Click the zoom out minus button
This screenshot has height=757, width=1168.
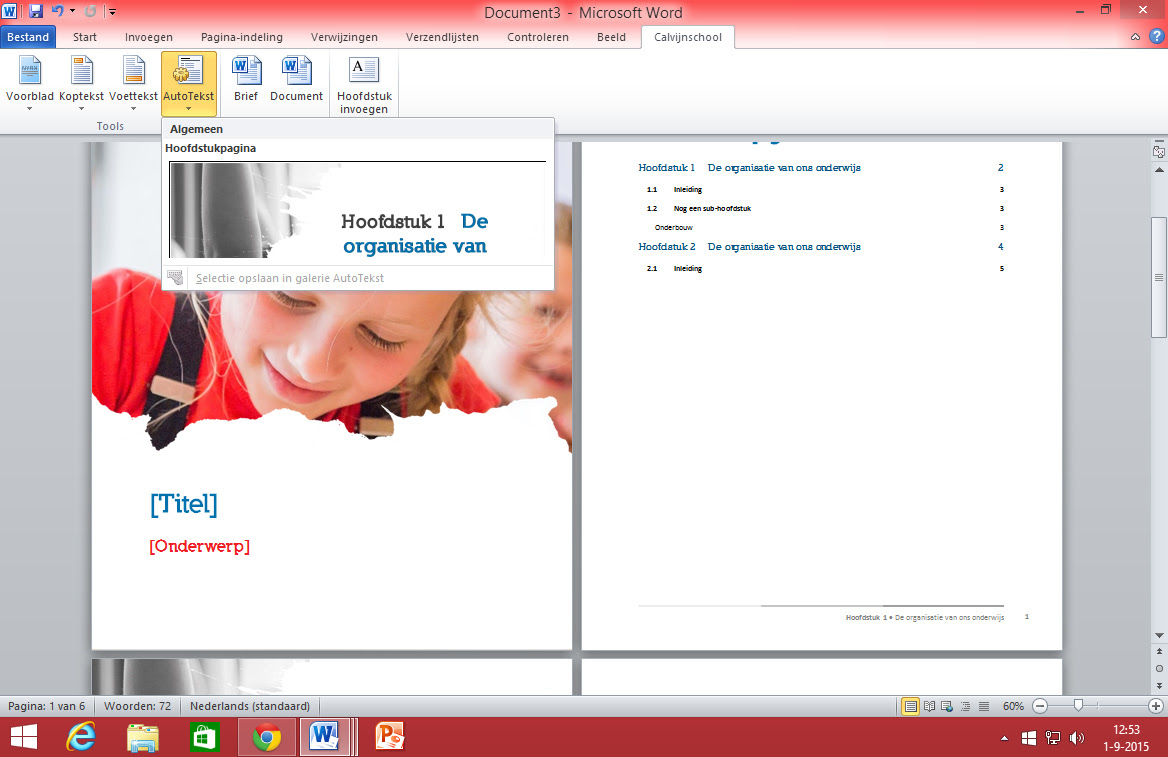pyautogui.click(x=1041, y=706)
